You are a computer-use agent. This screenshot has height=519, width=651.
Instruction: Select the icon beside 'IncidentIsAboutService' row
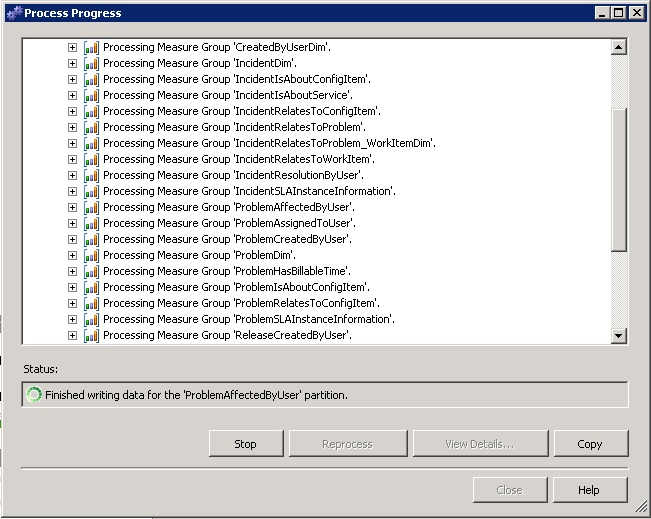pyautogui.click(x=92, y=95)
